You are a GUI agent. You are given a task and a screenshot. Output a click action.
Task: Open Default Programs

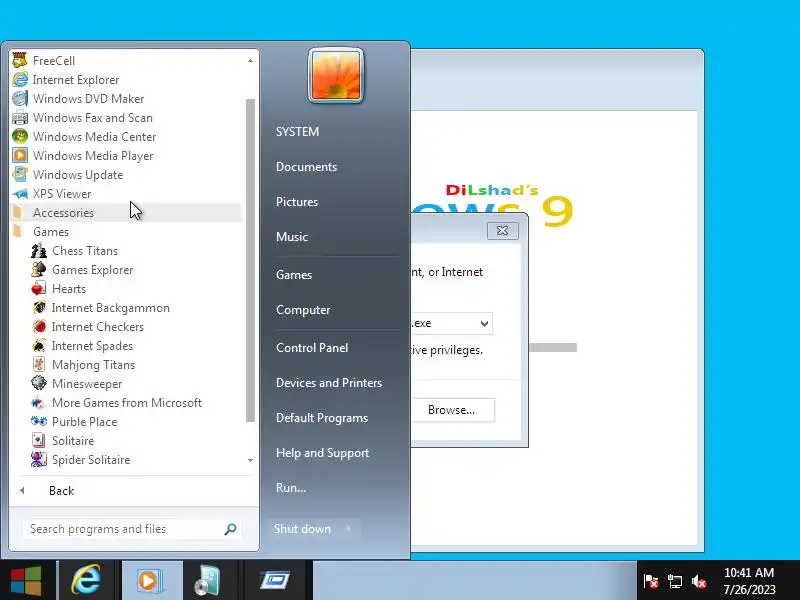pos(322,418)
